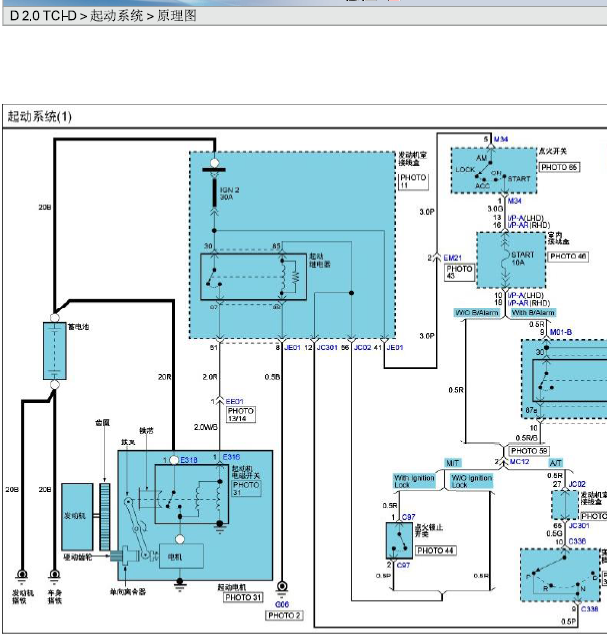This screenshot has height=635, width=607.
Task: Open PHOTO 31 below the 起动电机 label
Action: pyautogui.click(x=243, y=597)
